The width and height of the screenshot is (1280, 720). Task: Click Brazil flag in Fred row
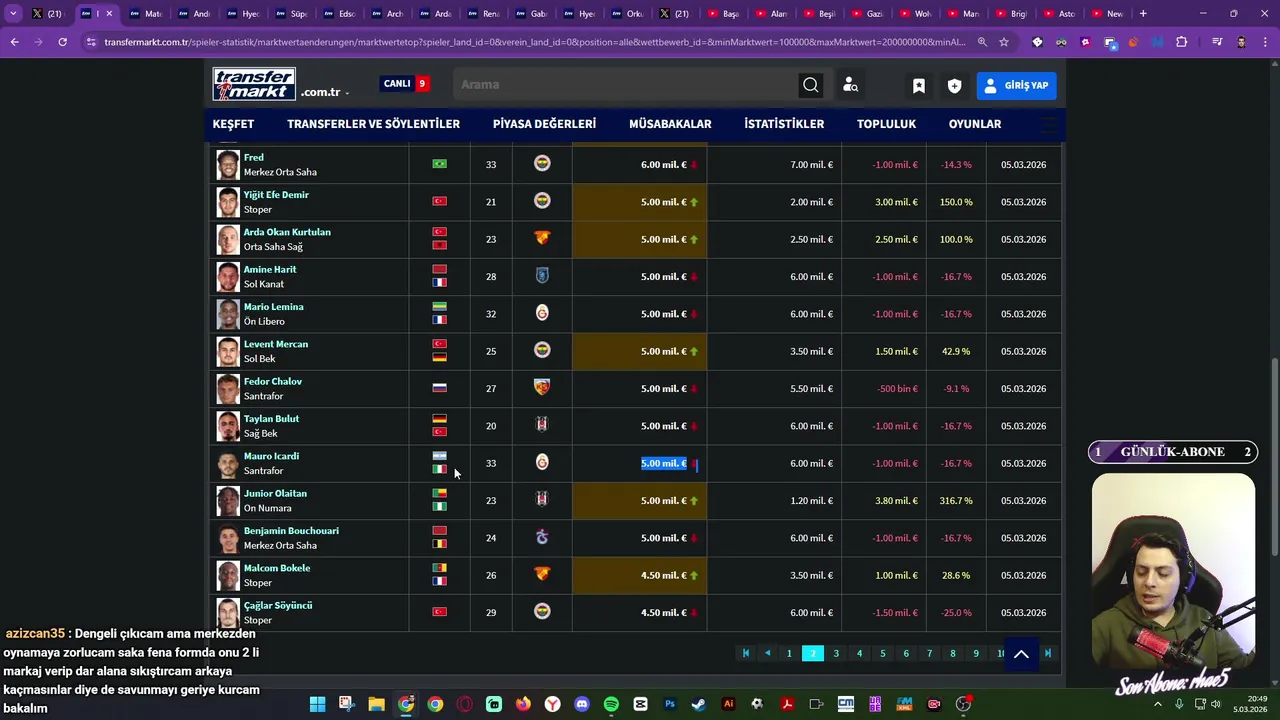[439, 164]
